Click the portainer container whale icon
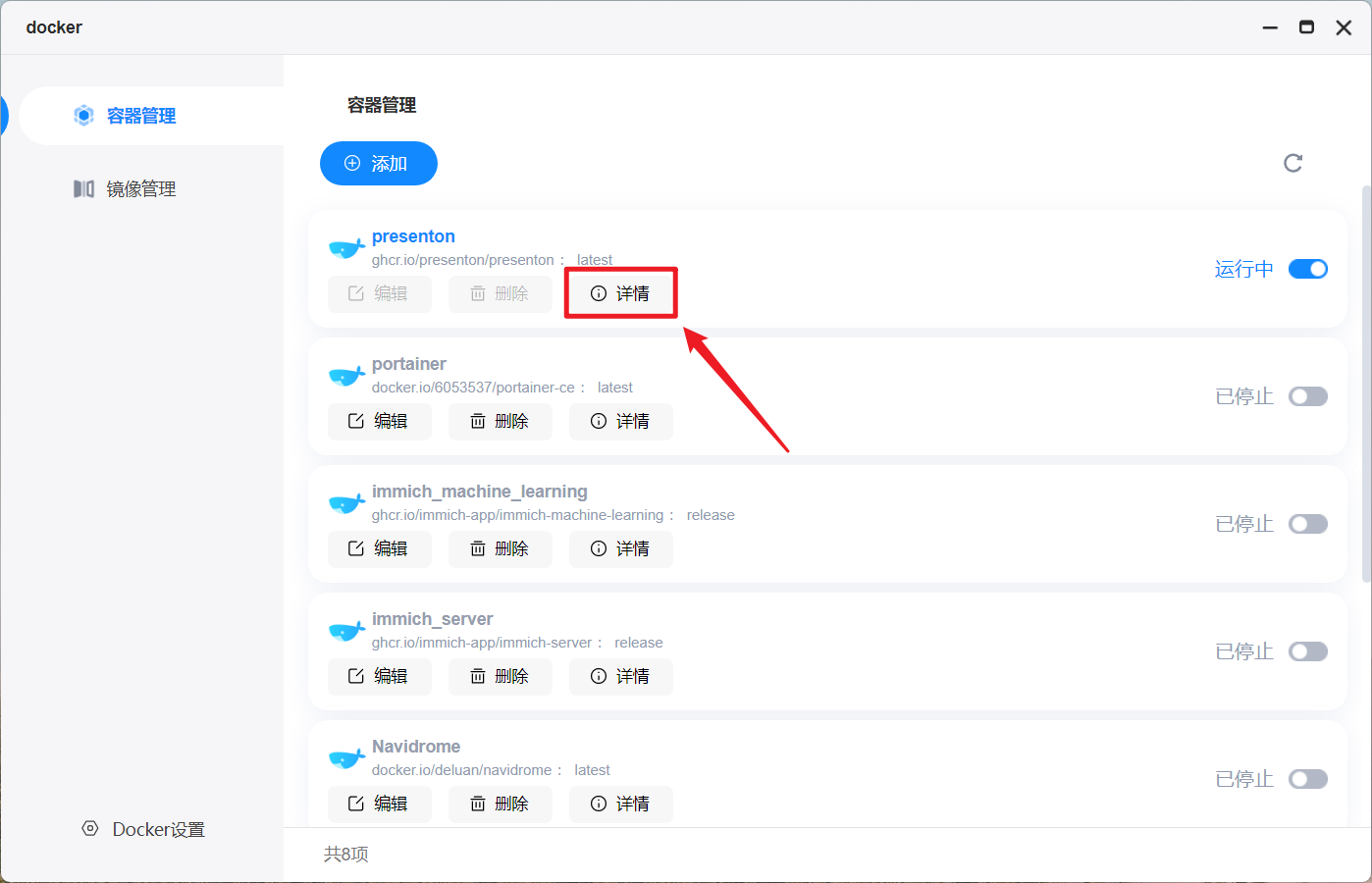 coord(346,376)
